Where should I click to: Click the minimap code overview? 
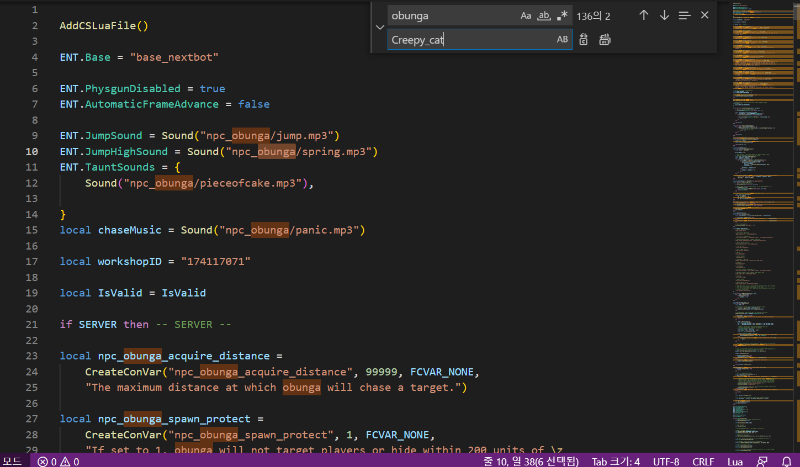(x=763, y=227)
